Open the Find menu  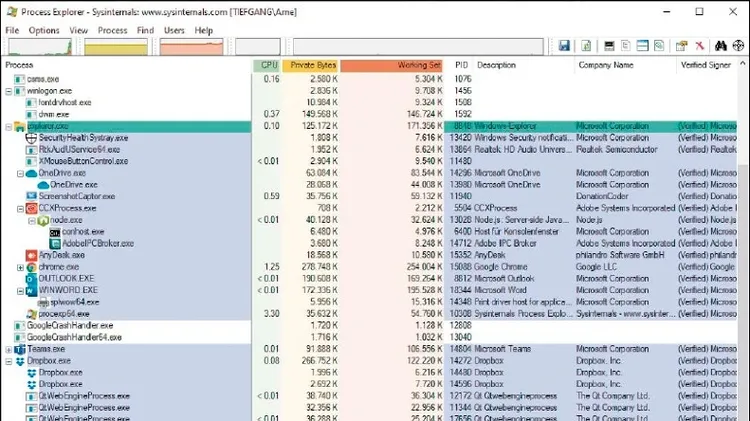145,30
